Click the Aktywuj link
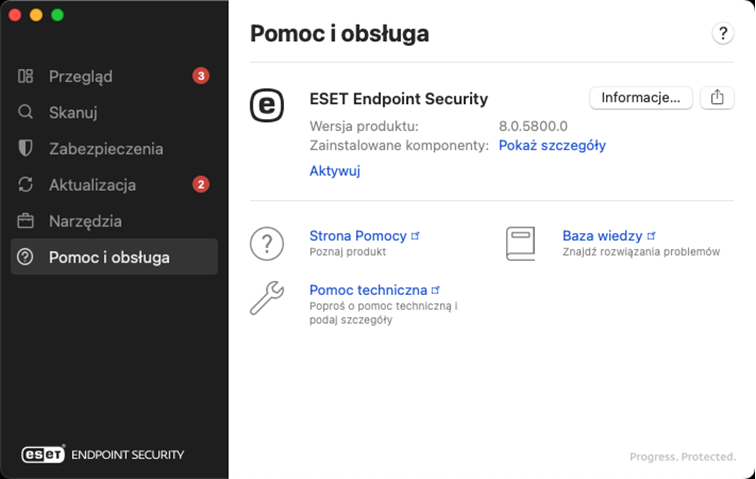Image resolution: width=756 pixels, height=479 pixels. [334, 171]
